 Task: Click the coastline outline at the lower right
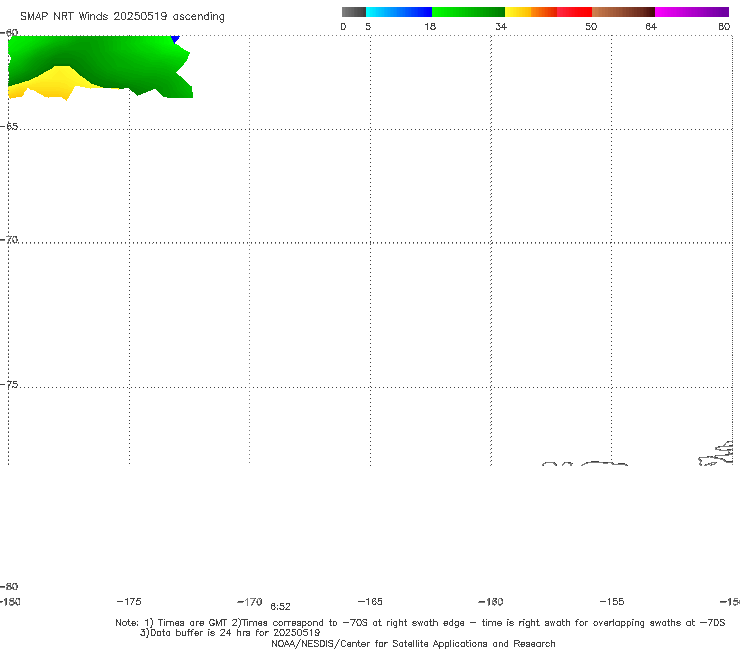716,454
